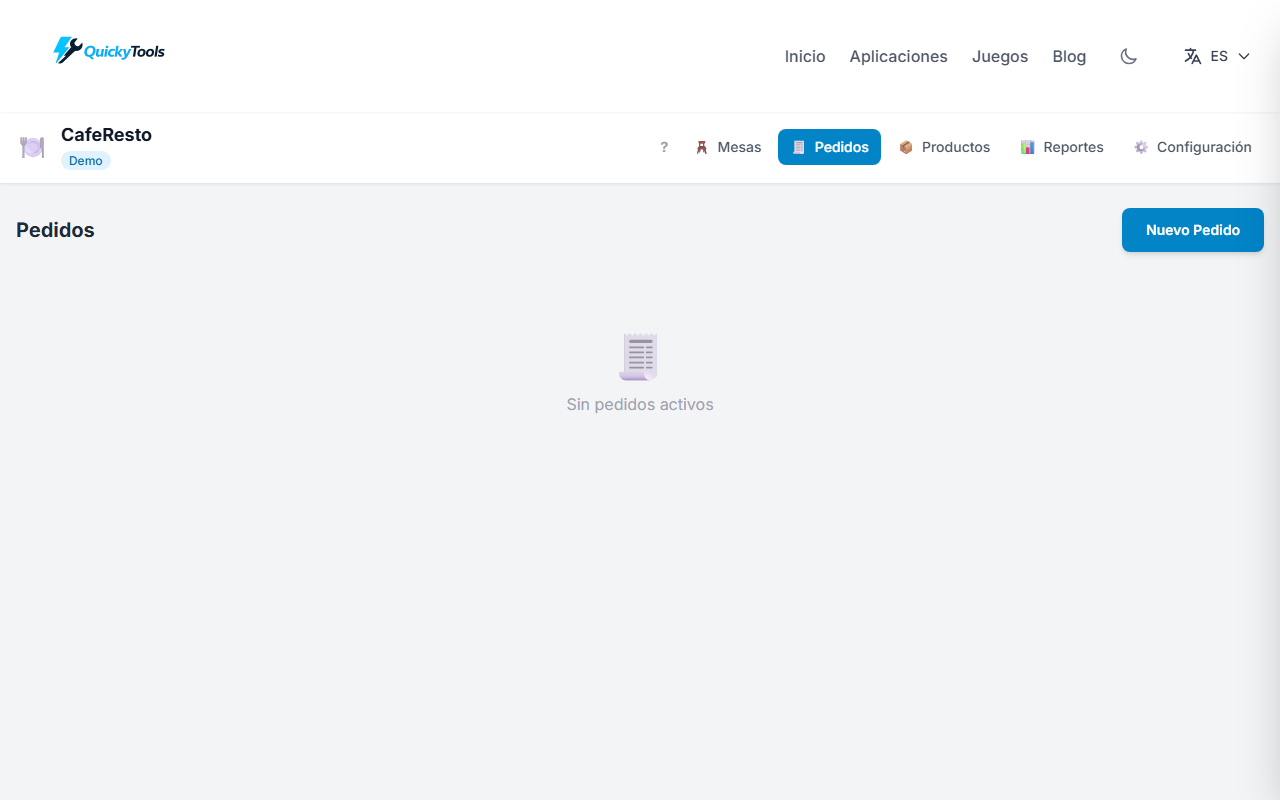This screenshot has height=800, width=1280.
Task: Click the CafeResto restaurant plate icon
Action: click(32, 147)
